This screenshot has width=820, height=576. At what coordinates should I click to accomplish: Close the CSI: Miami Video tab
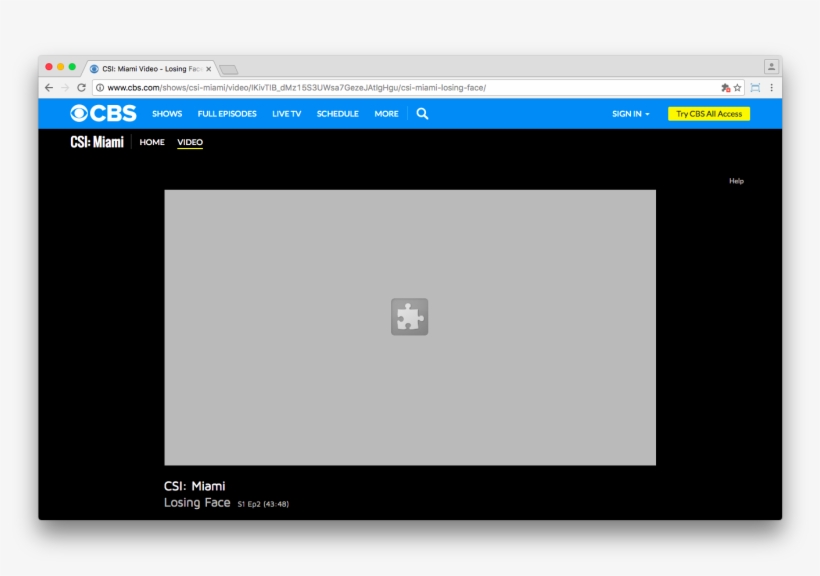click(209, 69)
